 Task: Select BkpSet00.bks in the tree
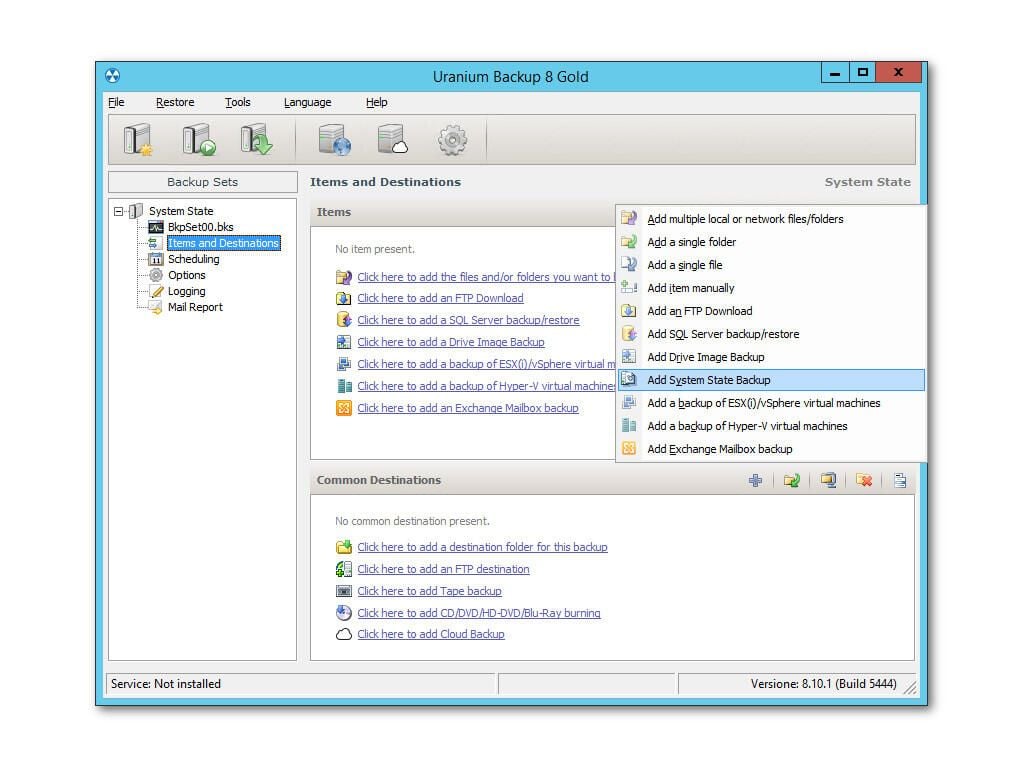pyautogui.click(x=200, y=227)
